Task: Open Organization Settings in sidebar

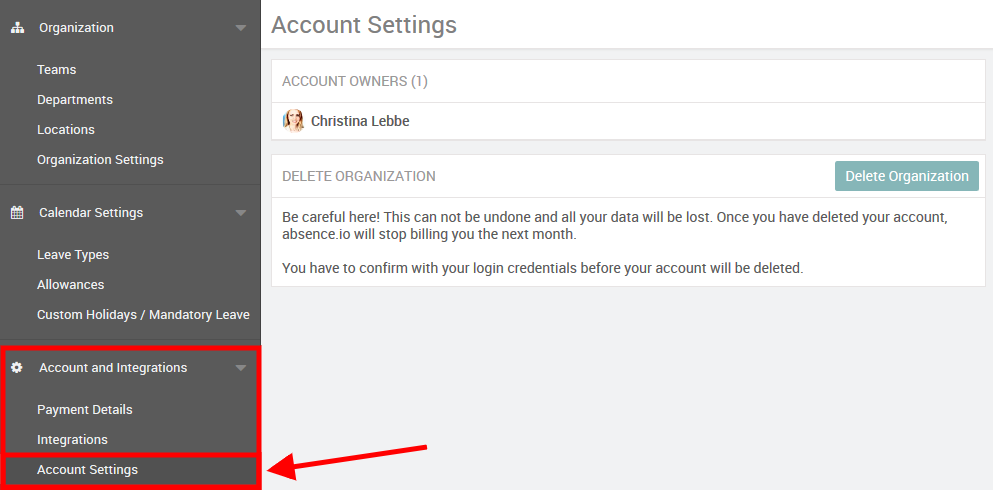Action: point(100,160)
